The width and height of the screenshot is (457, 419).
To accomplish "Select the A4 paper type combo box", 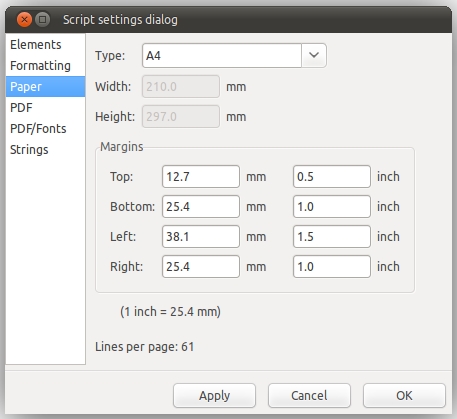I will point(234,55).
